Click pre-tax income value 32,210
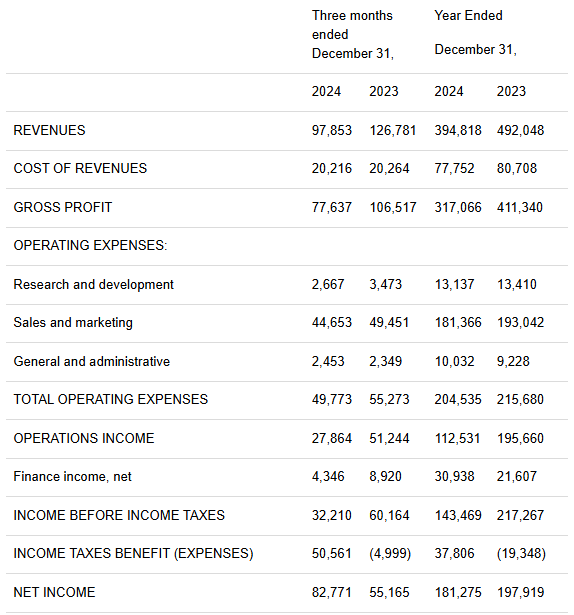Image resolution: width=574 pixels, height=615 pixels. [x=332, y=515]
